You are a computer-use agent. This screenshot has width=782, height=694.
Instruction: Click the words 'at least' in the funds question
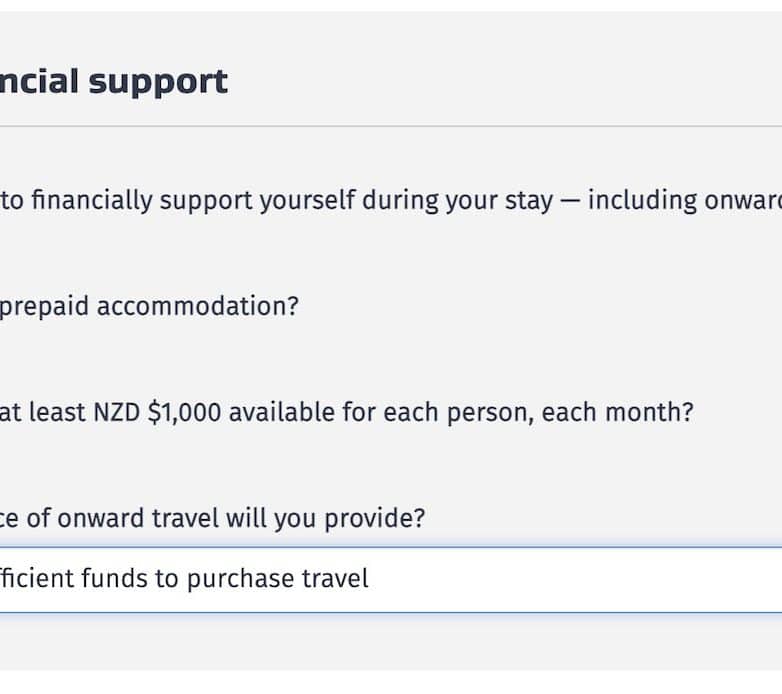28,412
